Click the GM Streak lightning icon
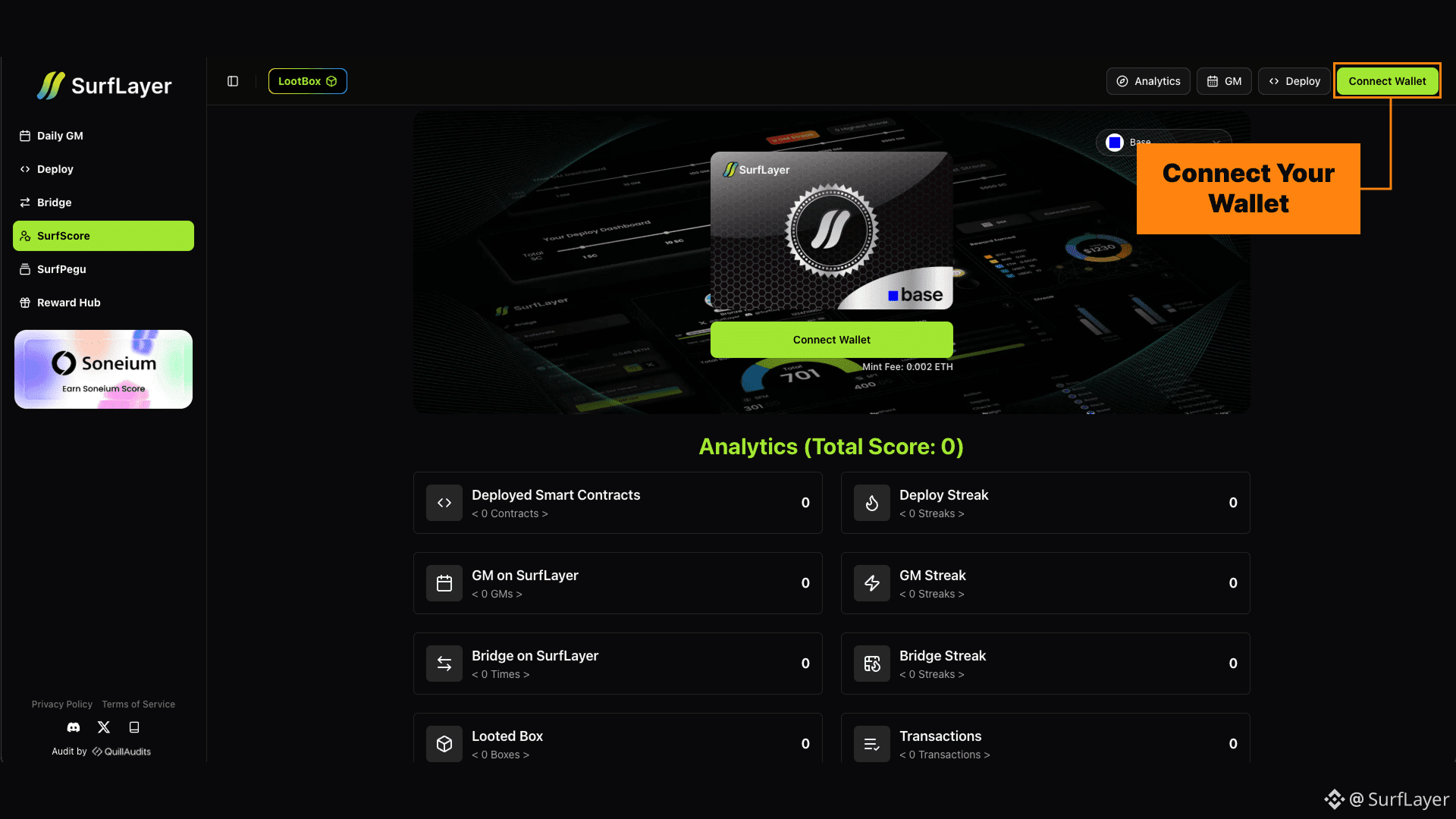This screenshot has width=1456, height=819. click(x=872, y=583)
